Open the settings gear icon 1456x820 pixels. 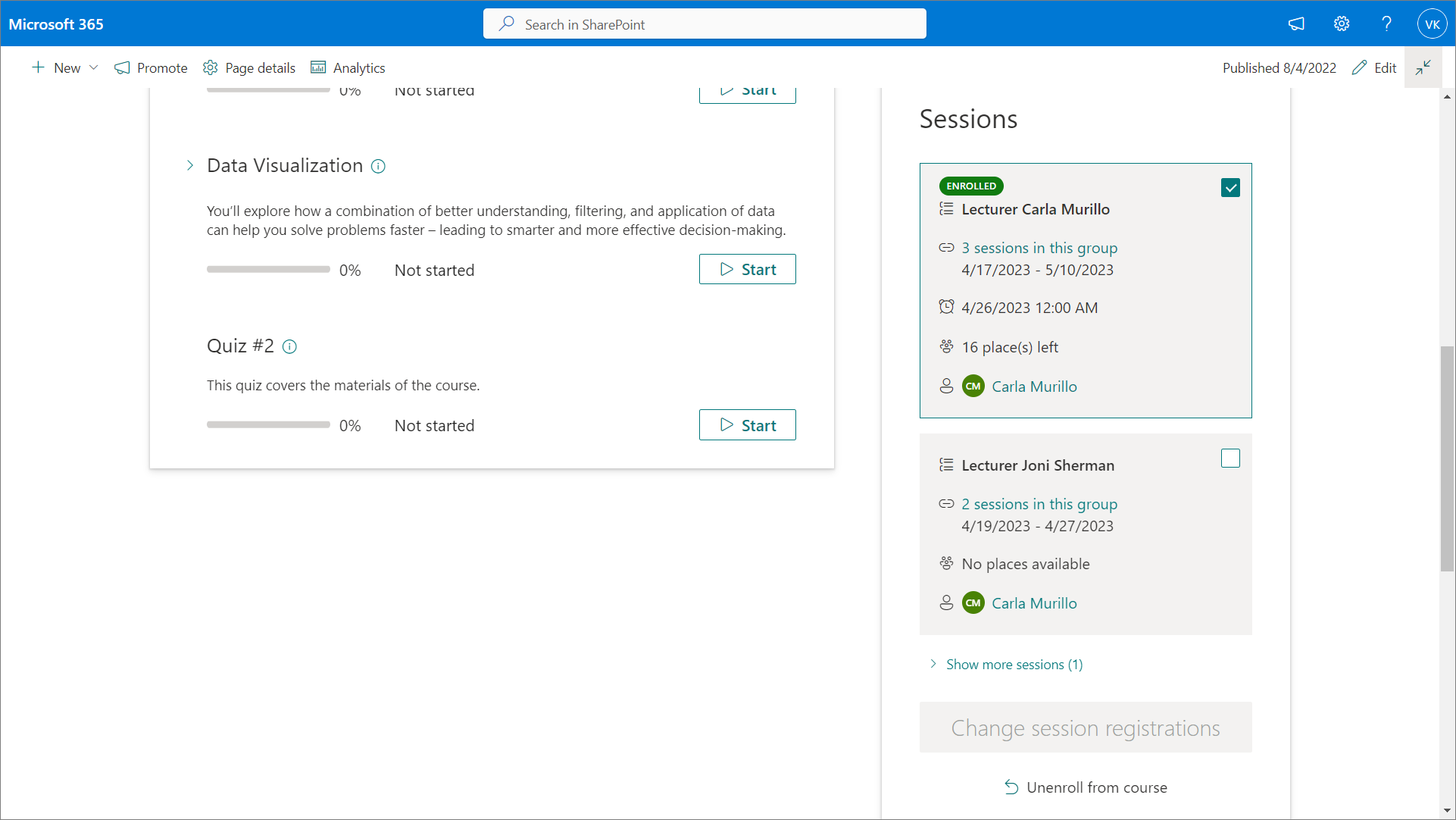[x=1342, y=23]
